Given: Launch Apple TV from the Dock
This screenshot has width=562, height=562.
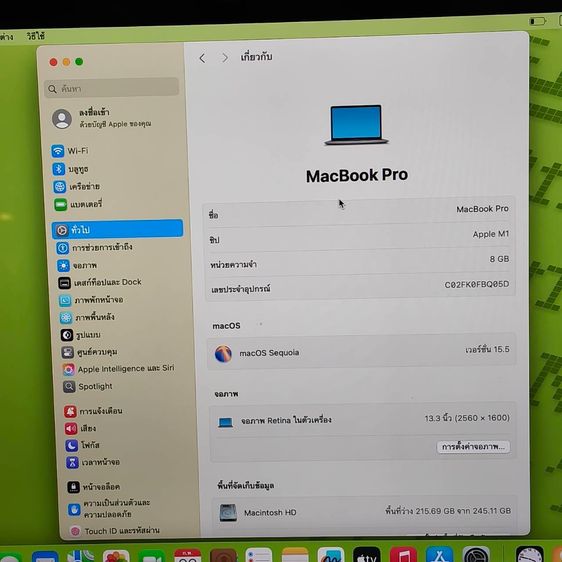Looking at the screenshot, I should (367, 555).
